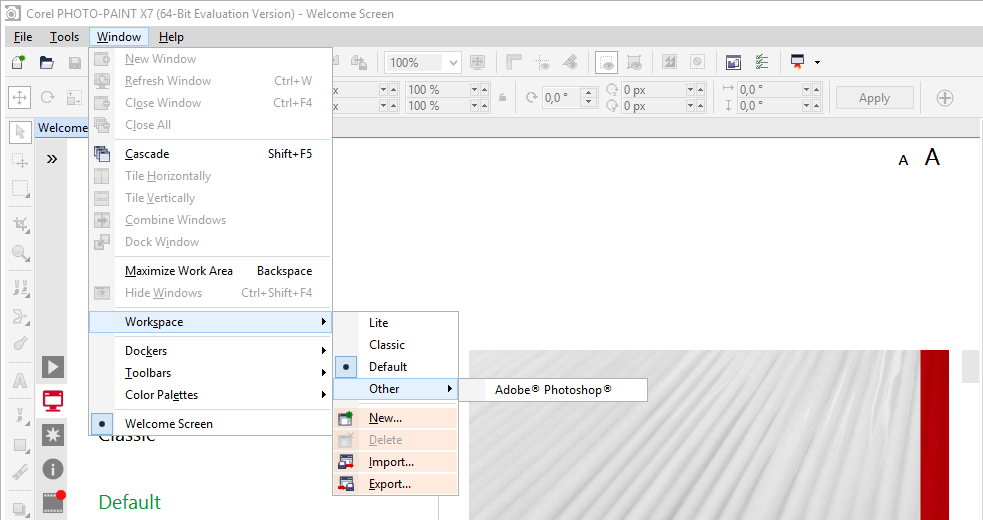The height and width of the screenshot is (520, 983).
Task: Click the Window menu header
Action: (x=119, y=37)
